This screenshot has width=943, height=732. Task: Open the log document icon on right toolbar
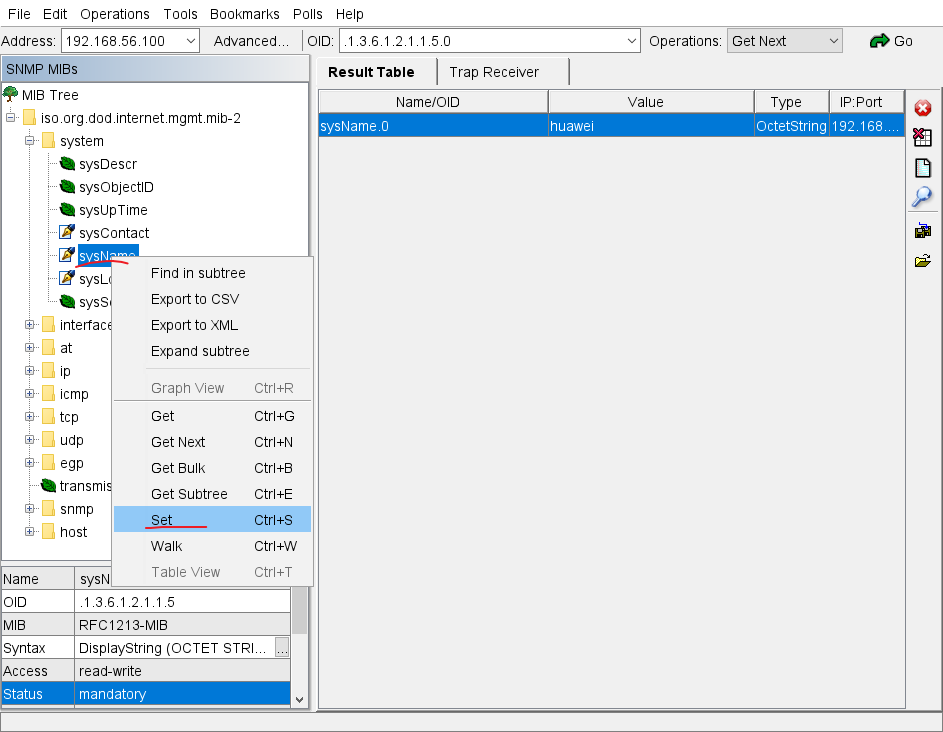pos(922,167)
